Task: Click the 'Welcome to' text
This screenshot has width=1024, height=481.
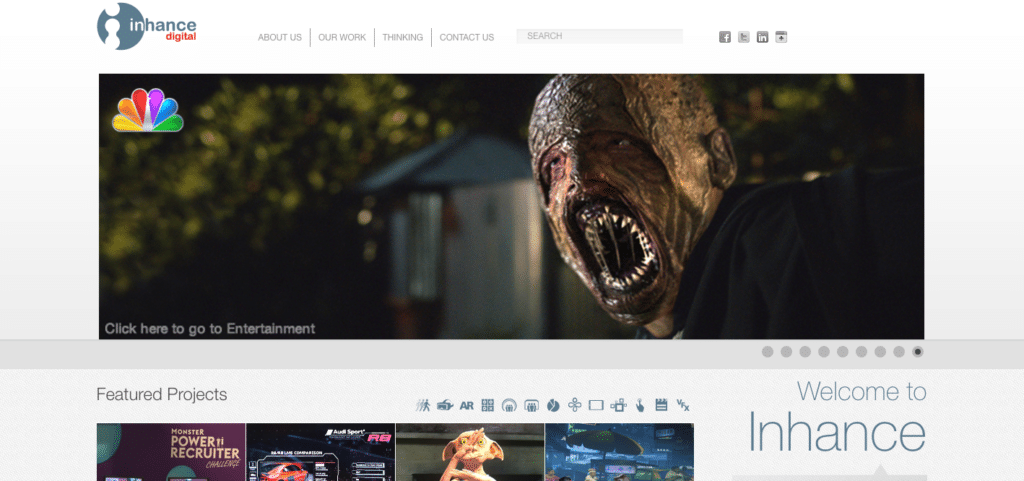Action: point(861,392)
